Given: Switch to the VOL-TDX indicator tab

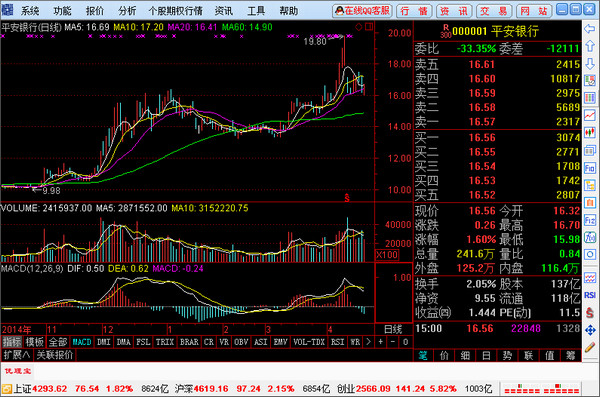Looking at the screenshot, I should coord(309,342).
